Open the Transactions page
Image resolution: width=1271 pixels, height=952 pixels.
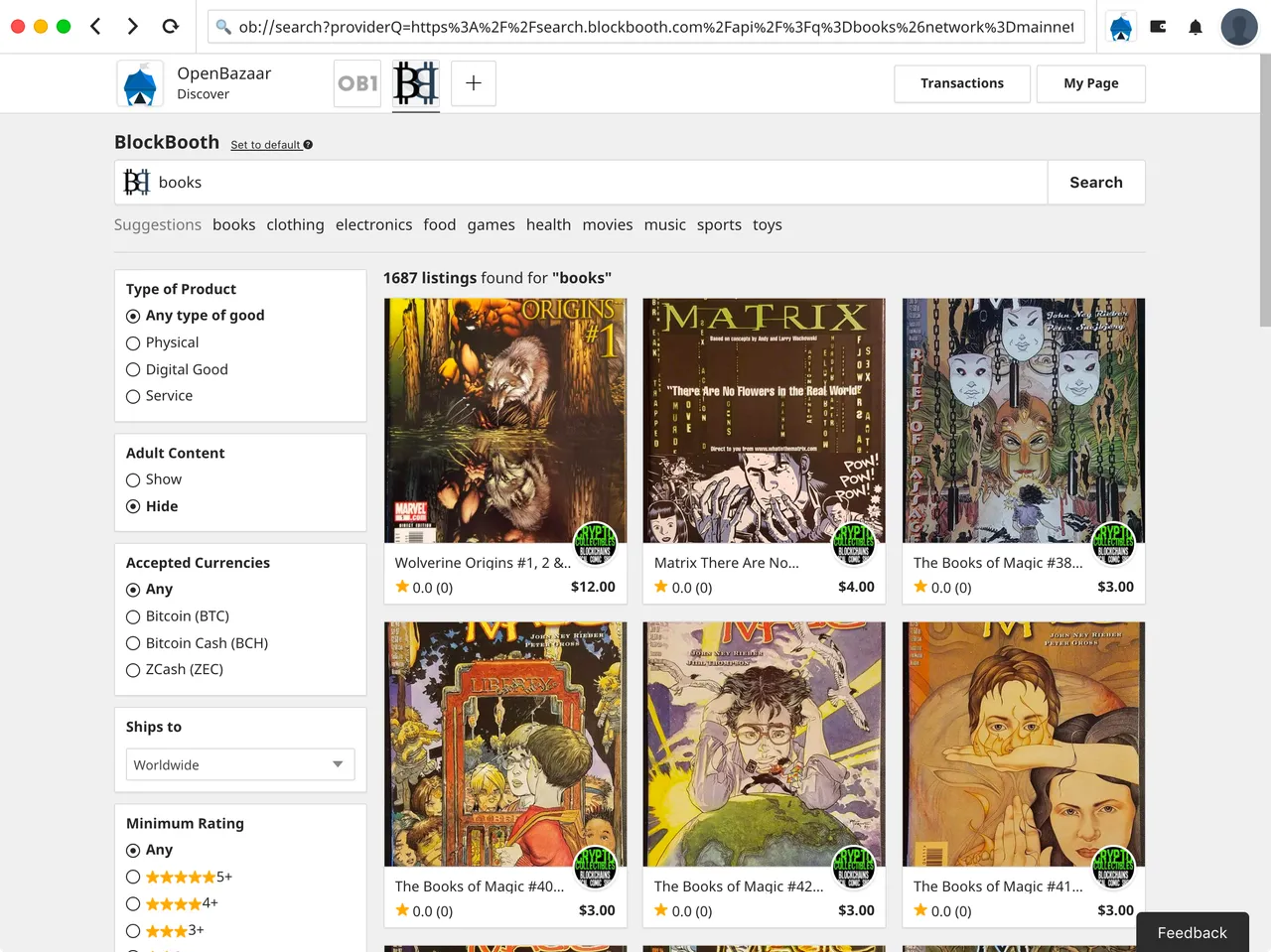tap(962, 83)
